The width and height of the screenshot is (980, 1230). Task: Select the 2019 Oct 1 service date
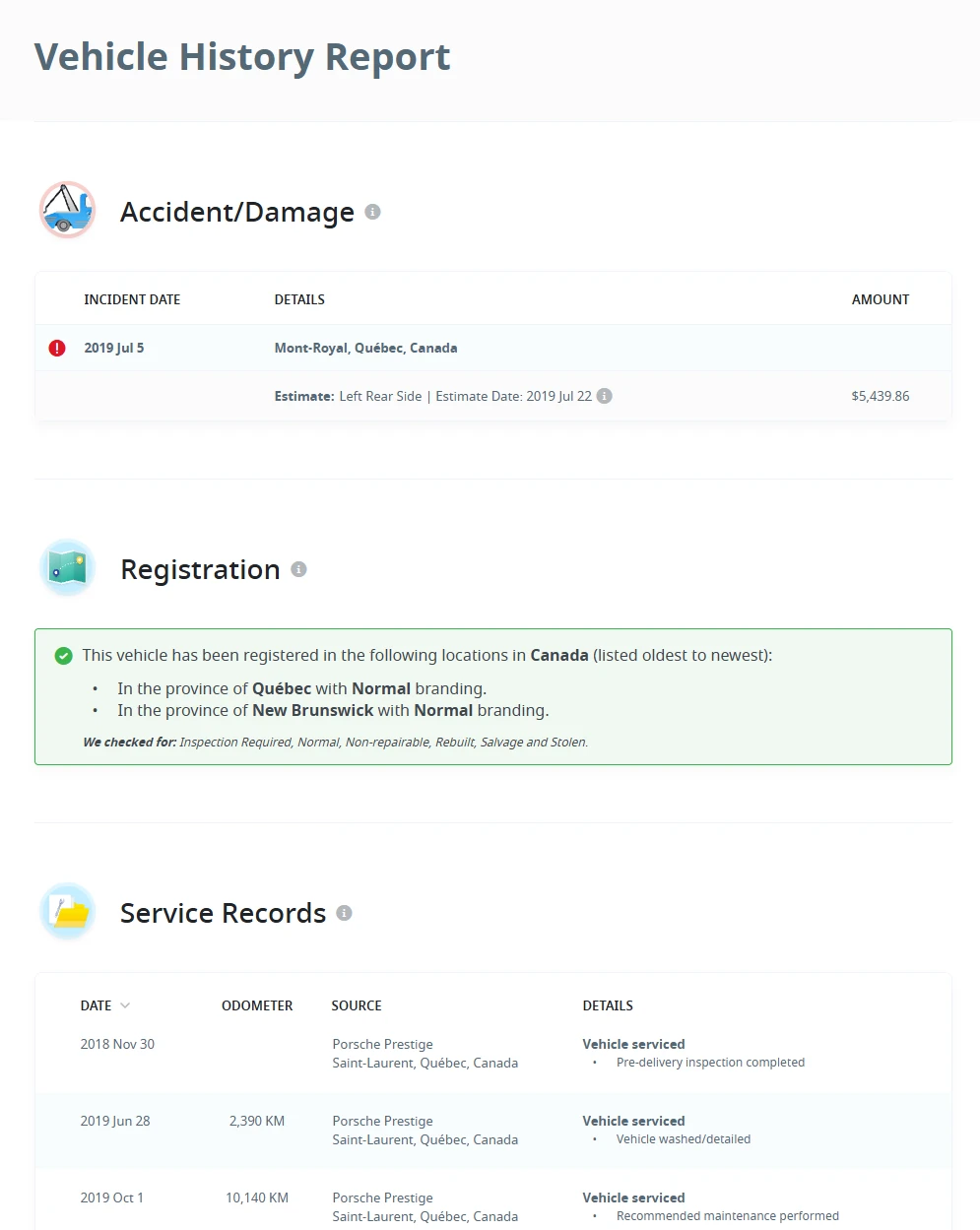(x=112, y=1198)
